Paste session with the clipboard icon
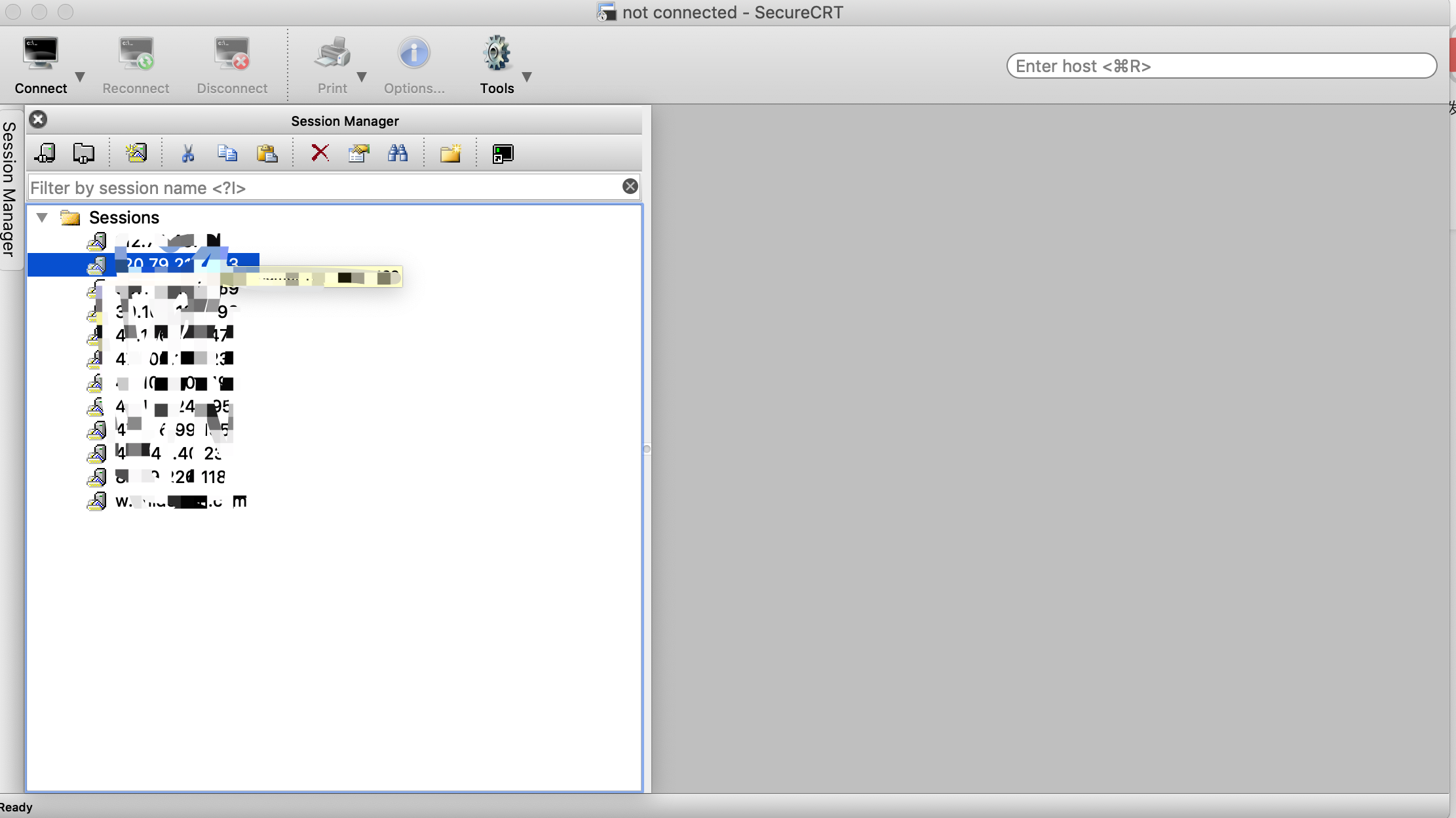Image resolution: width=1456 pixels, height=818 pixels. point(267,153)
